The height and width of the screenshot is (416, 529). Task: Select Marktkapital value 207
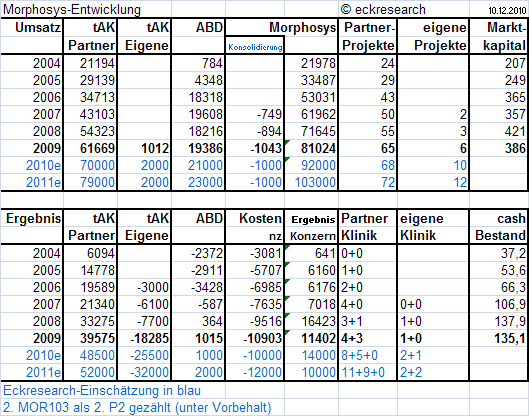pos(515,63)
